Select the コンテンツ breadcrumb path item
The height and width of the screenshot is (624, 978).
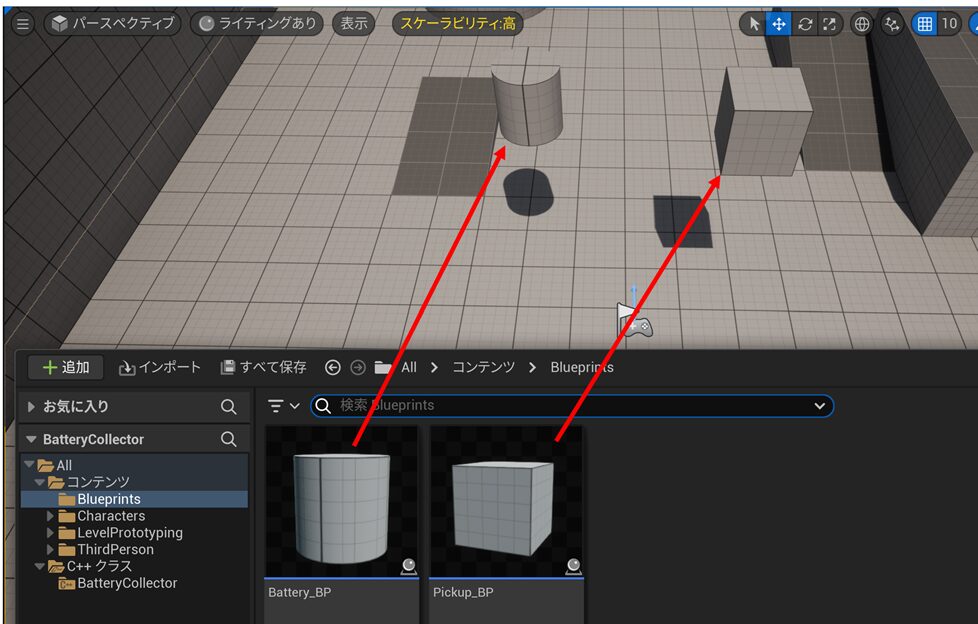pyautogui.click(x=483, y=368)
